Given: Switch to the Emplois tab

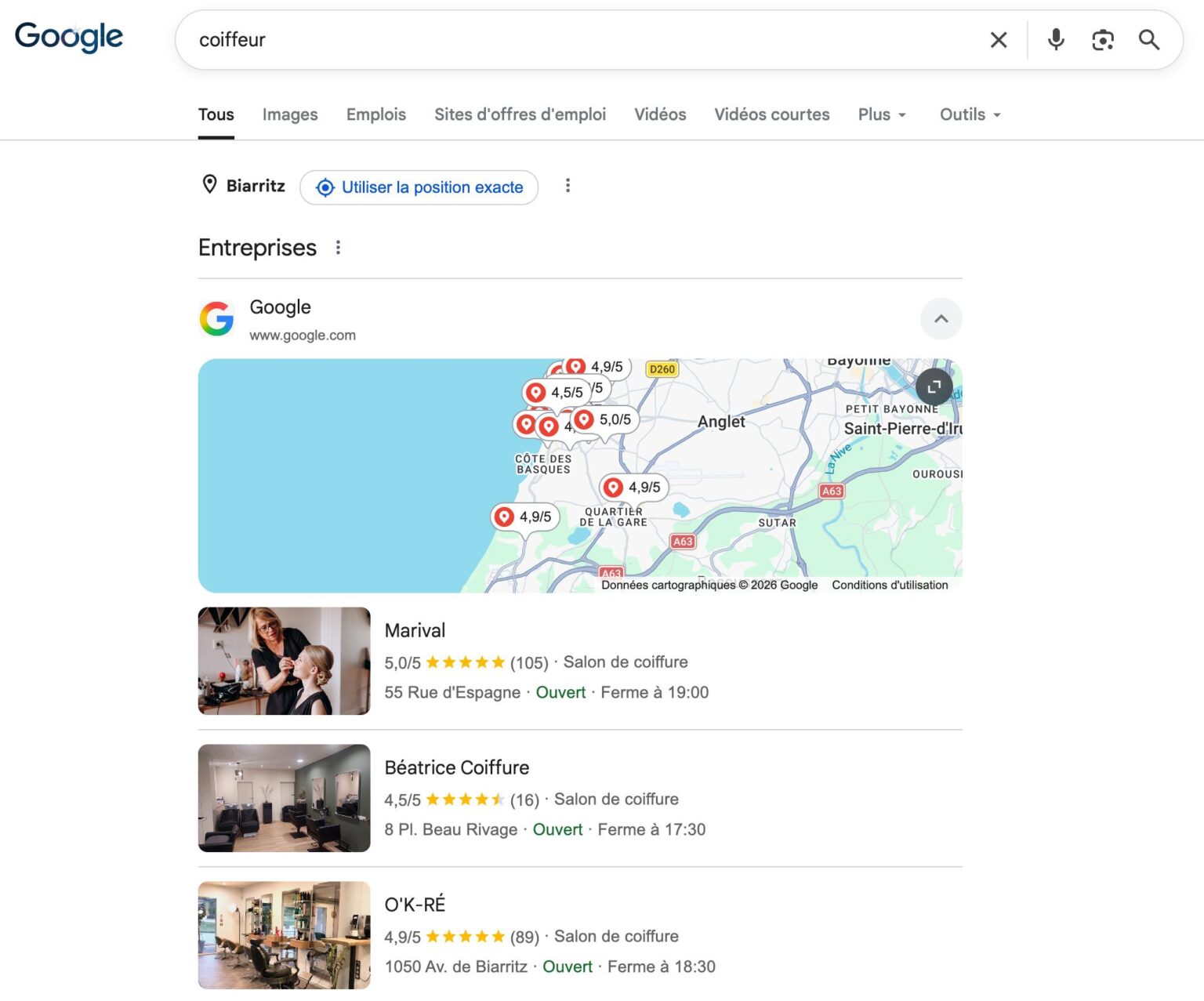Looking at the screenshot, I should point(376,114).
